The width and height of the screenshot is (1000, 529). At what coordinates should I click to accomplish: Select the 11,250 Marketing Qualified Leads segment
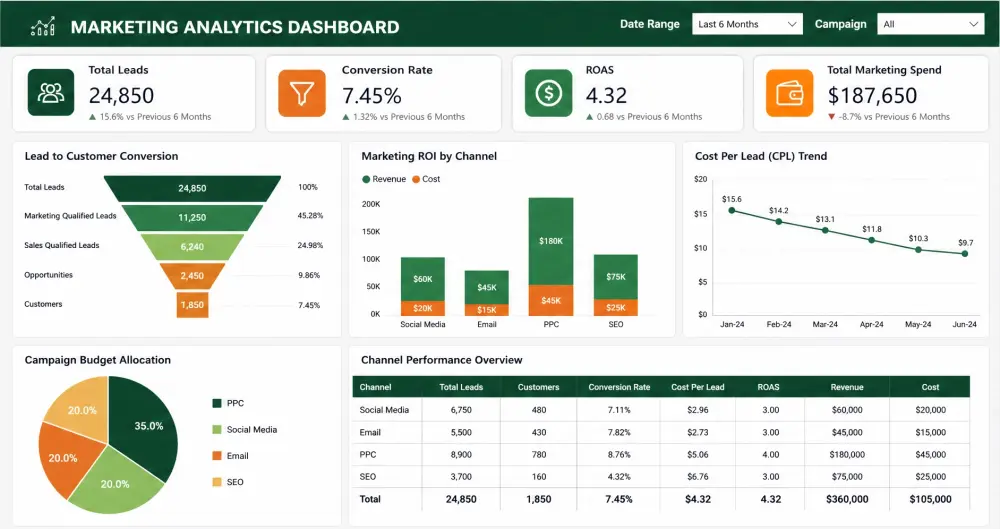coord(192,218)
